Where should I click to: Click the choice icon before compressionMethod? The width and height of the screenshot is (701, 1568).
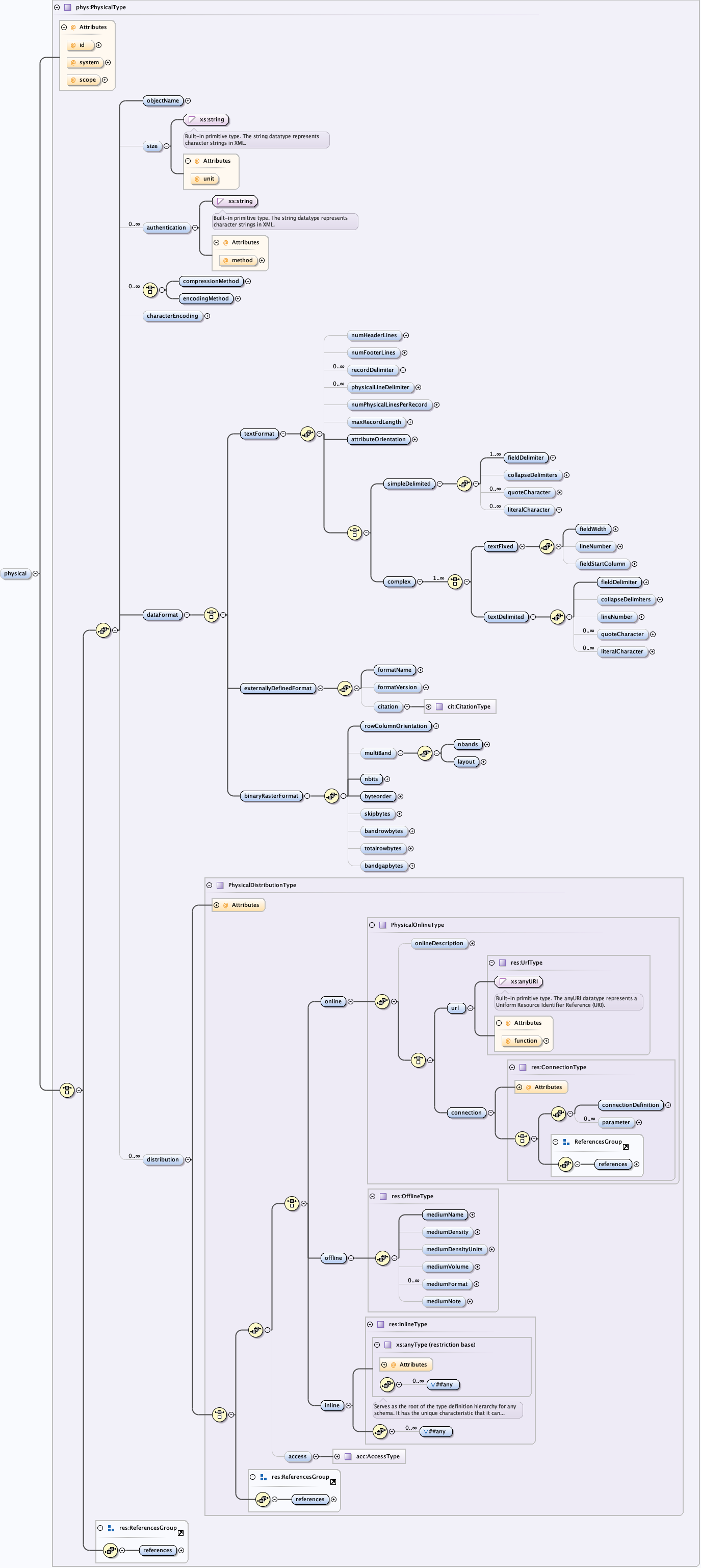click(x=150, y=290)
